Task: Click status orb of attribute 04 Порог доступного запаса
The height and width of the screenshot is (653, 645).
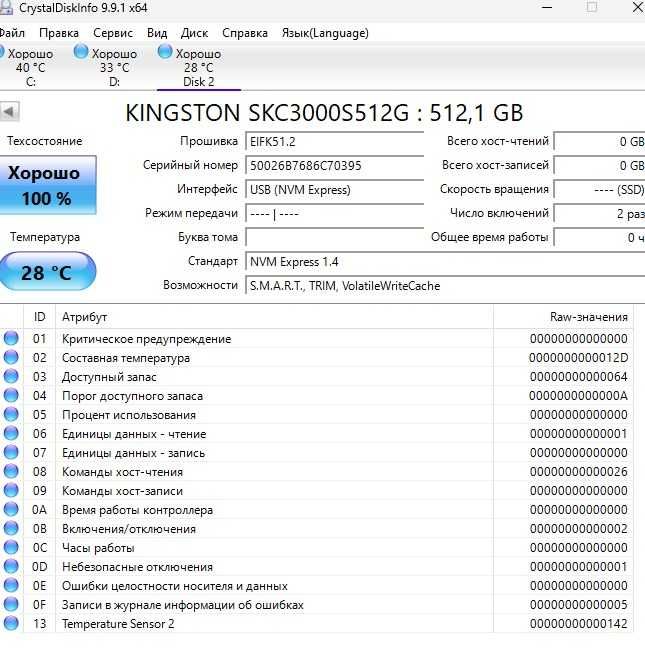Action: pos(11,395)
